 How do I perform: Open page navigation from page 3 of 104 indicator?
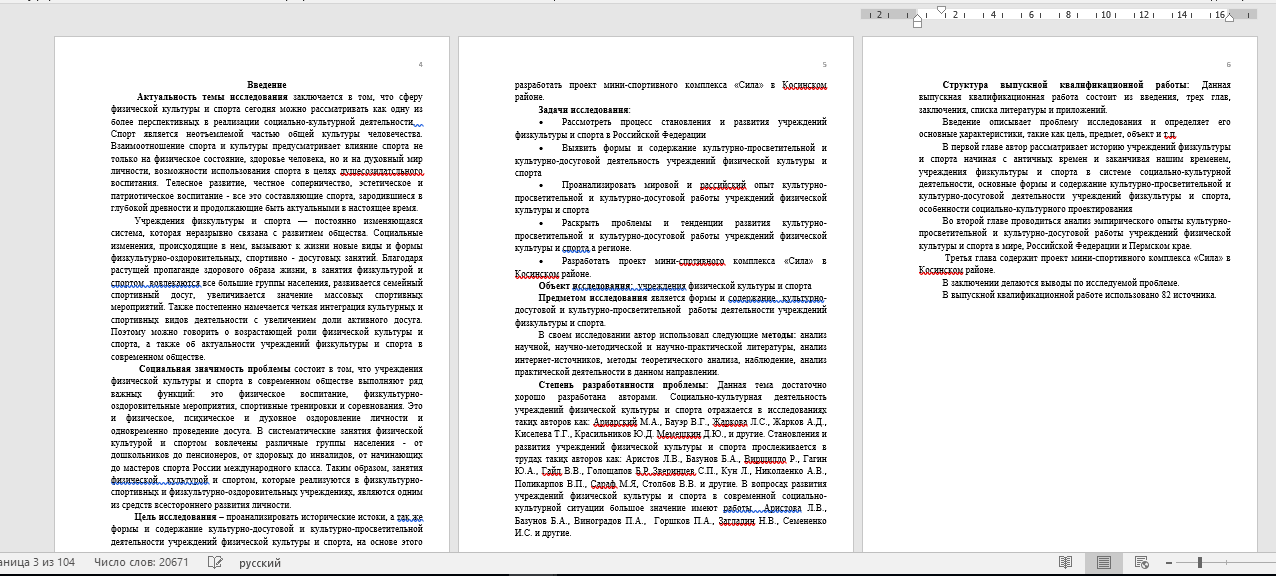pos(38,563)
